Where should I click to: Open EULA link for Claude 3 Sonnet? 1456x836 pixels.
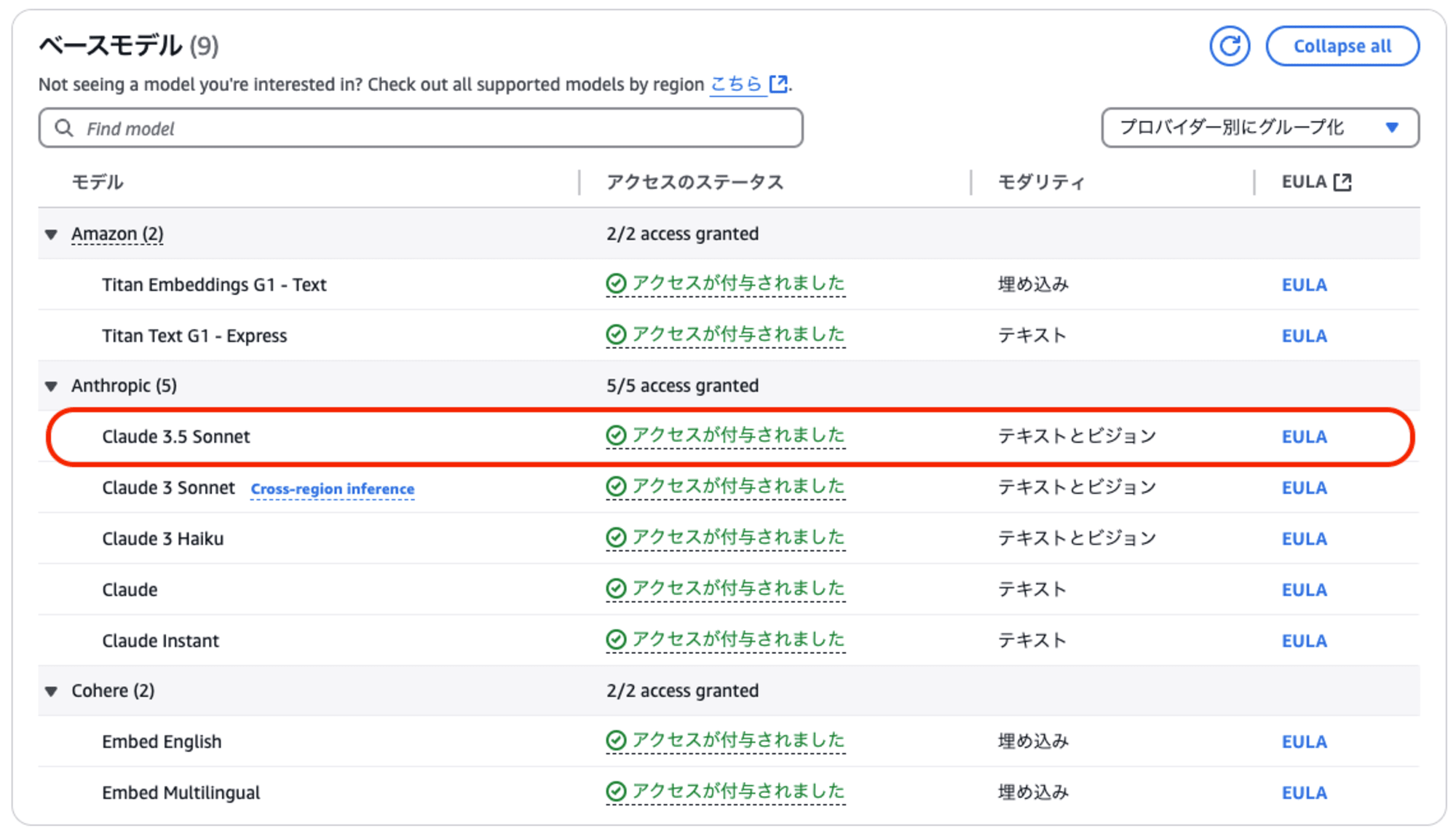click(x=1304, y=488)
